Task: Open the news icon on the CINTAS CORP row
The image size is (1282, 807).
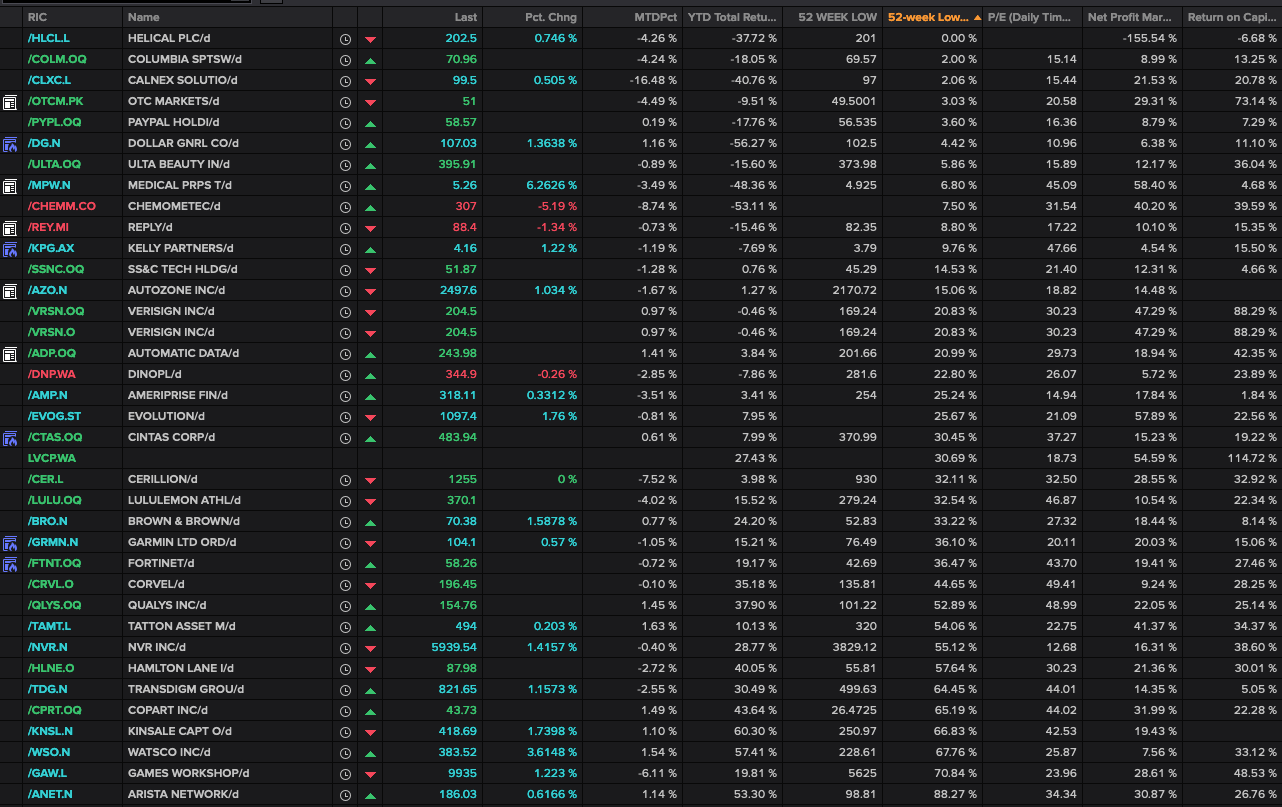Action: (x=10, y=437)
